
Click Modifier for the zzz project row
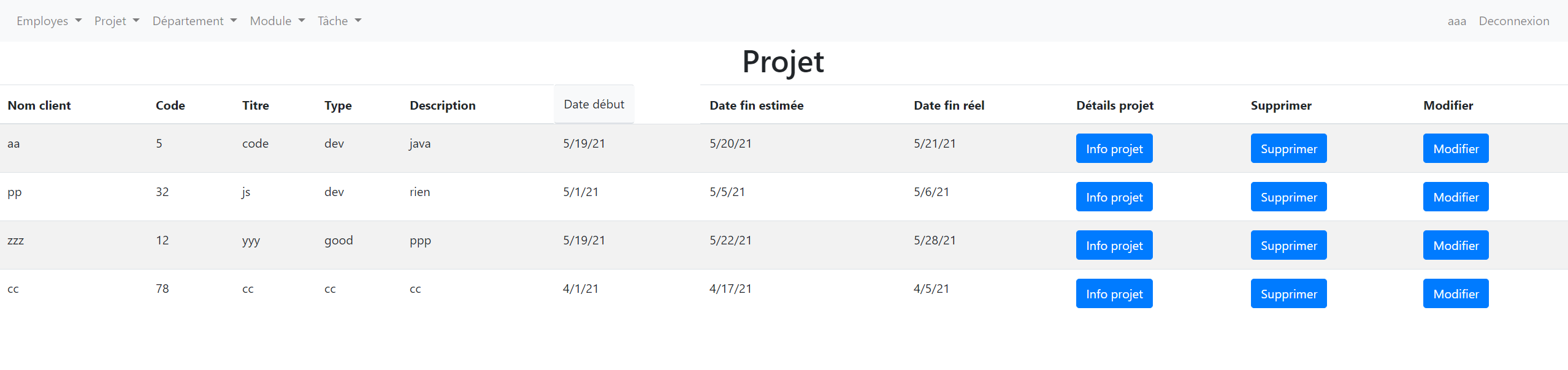1456,245
